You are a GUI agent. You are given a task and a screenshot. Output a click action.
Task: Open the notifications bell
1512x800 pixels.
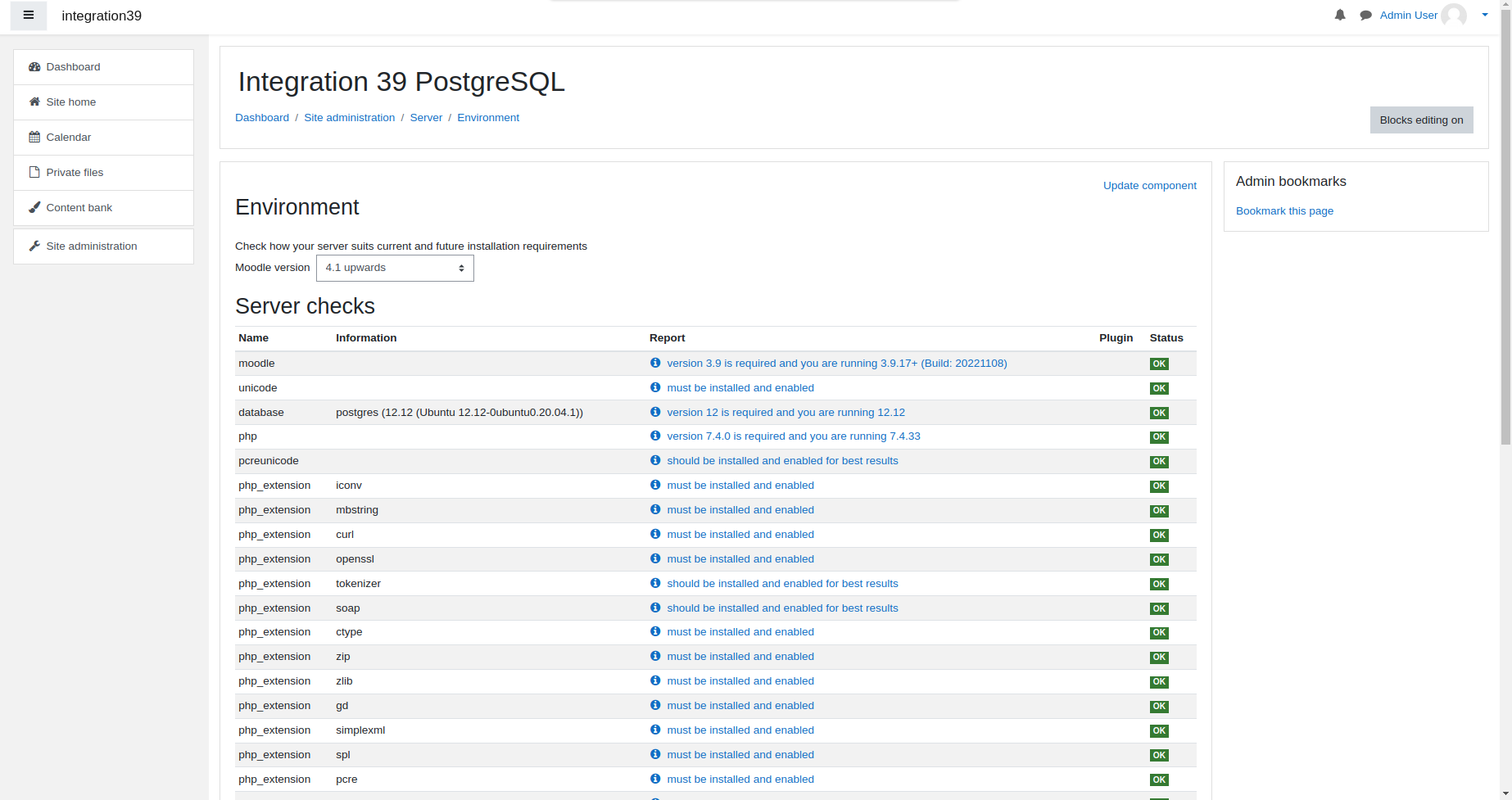tap(1340, 15)
